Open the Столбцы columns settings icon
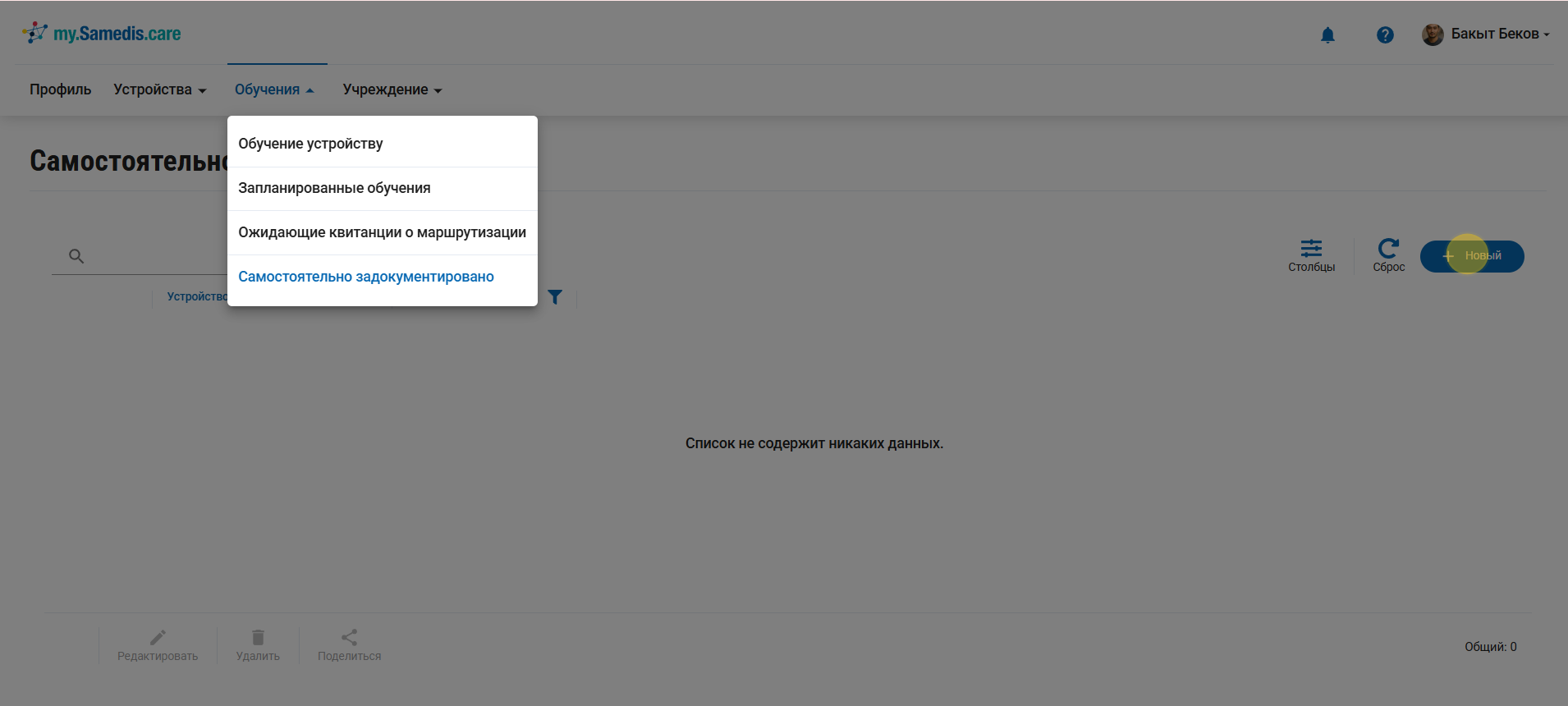Viewport: 1568px width, 706px height. tap(1311, 249)
